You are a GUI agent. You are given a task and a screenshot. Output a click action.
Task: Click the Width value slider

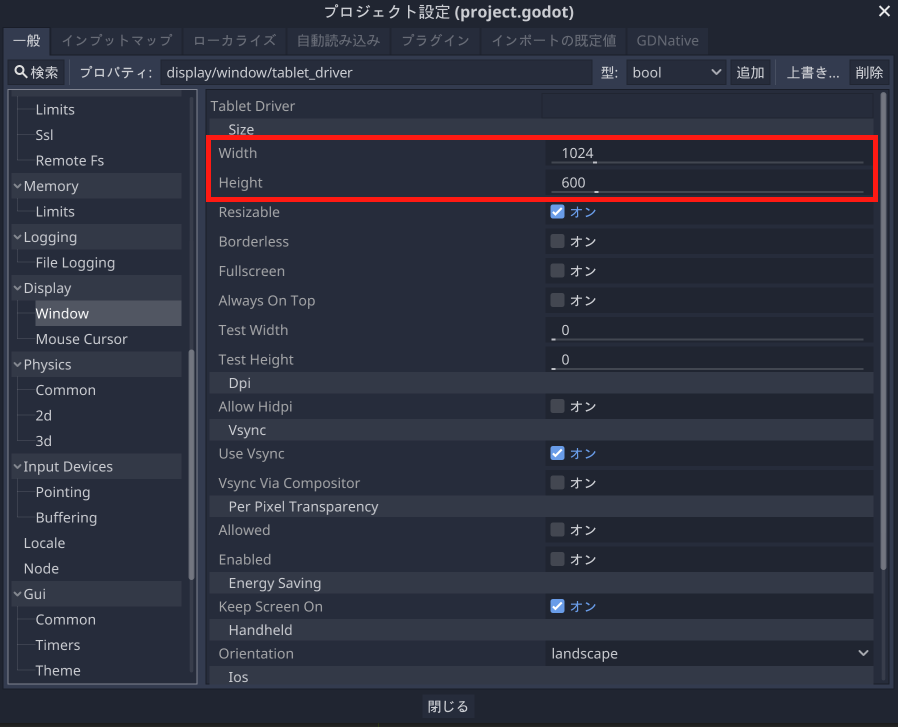coord(706,154)
